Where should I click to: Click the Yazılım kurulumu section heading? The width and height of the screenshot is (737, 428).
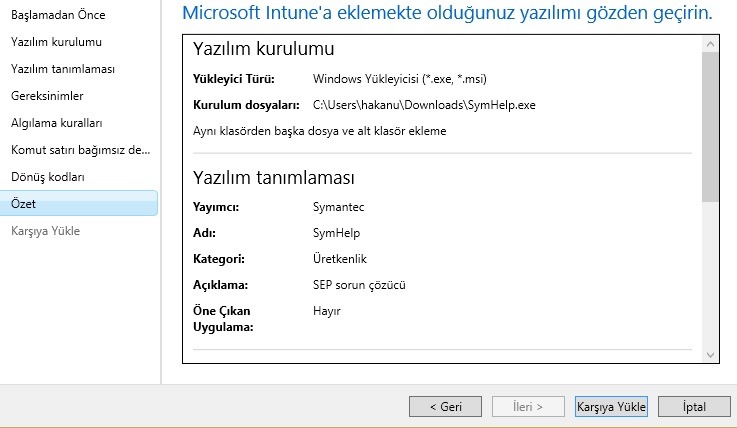point(264,49)
